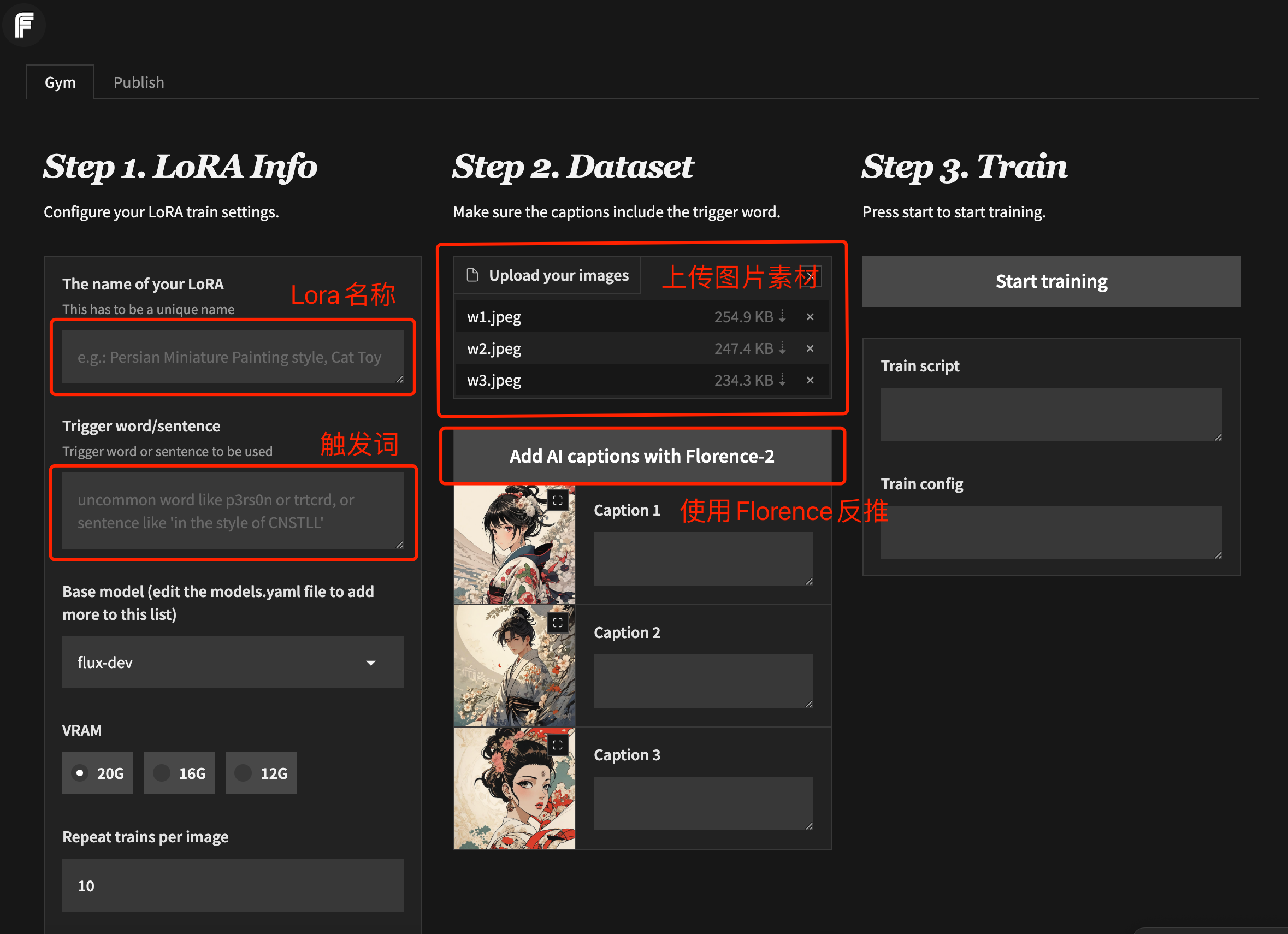The height and width of the screenshot is (934, 1288).
Task: Click the FluxGym logo icon
Action: click(x=24, y=25)
